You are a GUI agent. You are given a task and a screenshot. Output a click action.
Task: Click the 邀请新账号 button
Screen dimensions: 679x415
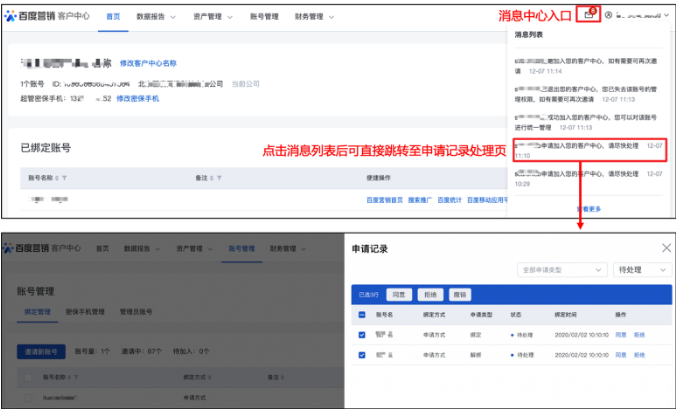click(x=41, y=352)
